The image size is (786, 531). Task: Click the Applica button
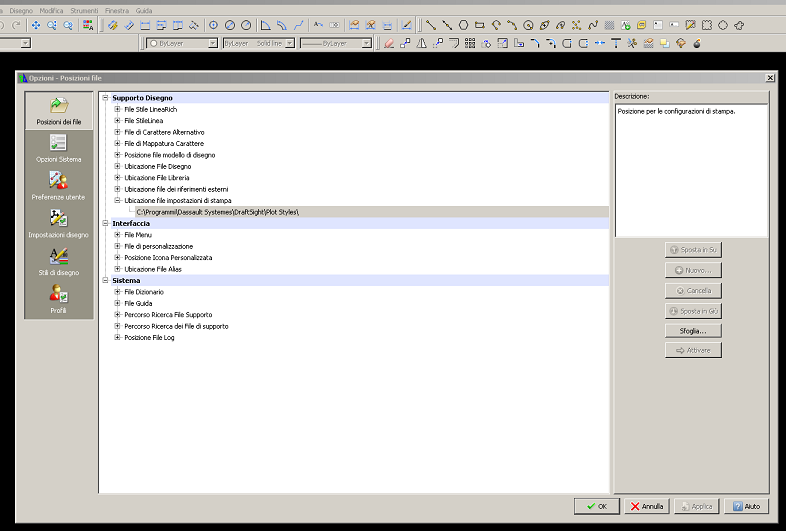click(697, 506)
